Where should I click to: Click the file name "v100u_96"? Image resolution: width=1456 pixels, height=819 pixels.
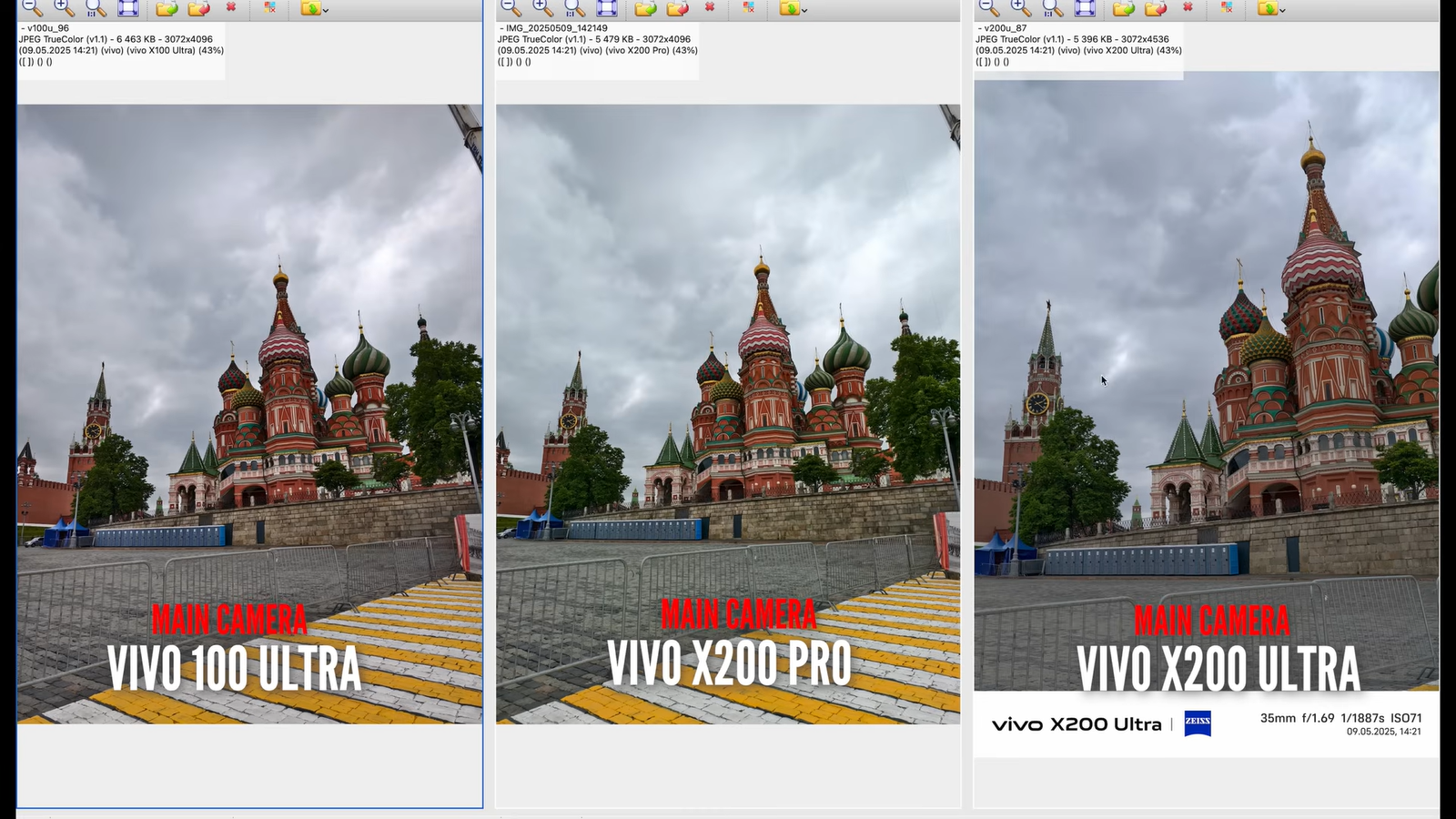(48, 28)
